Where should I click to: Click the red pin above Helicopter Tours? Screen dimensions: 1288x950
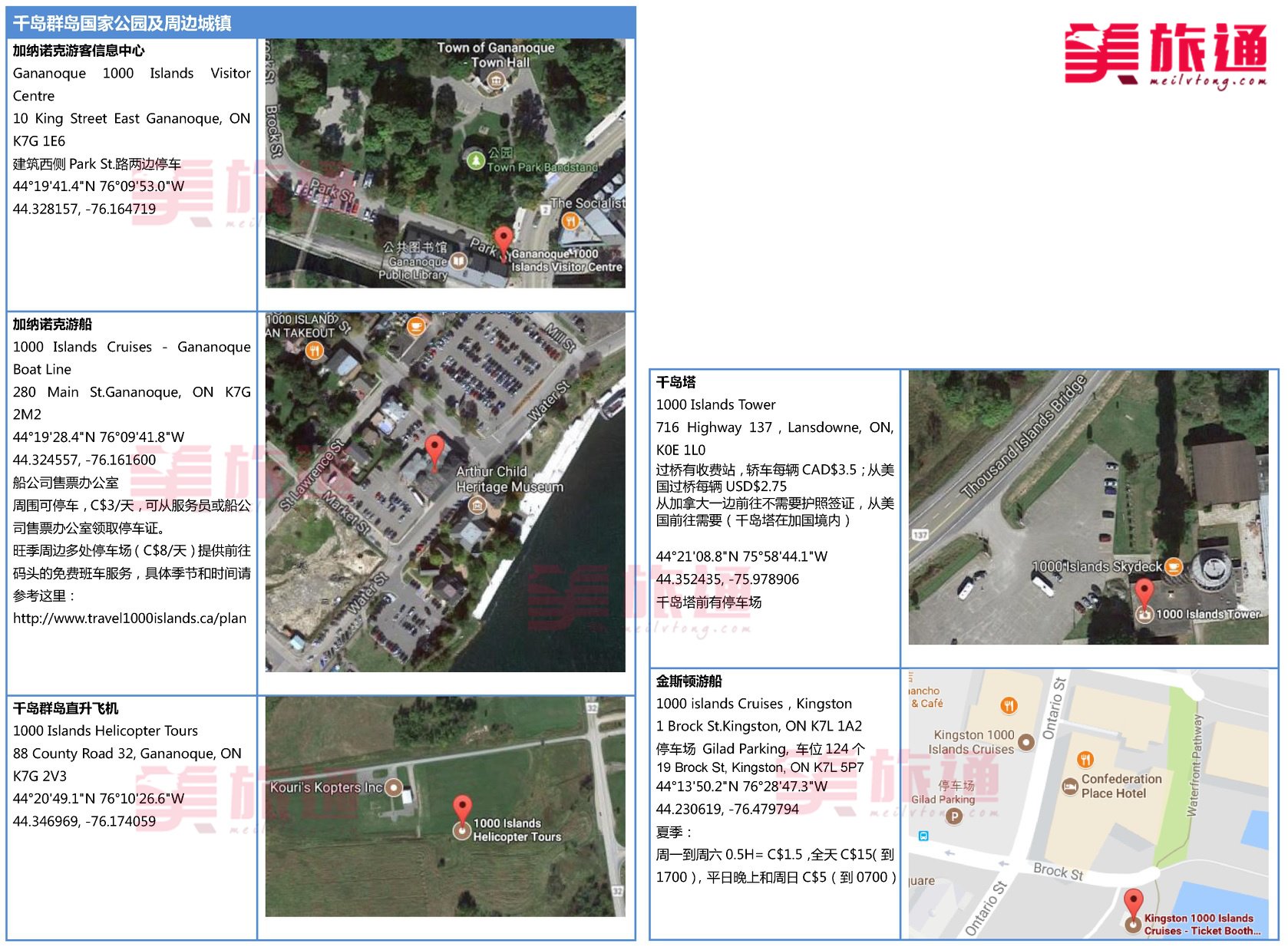[461, 808]
